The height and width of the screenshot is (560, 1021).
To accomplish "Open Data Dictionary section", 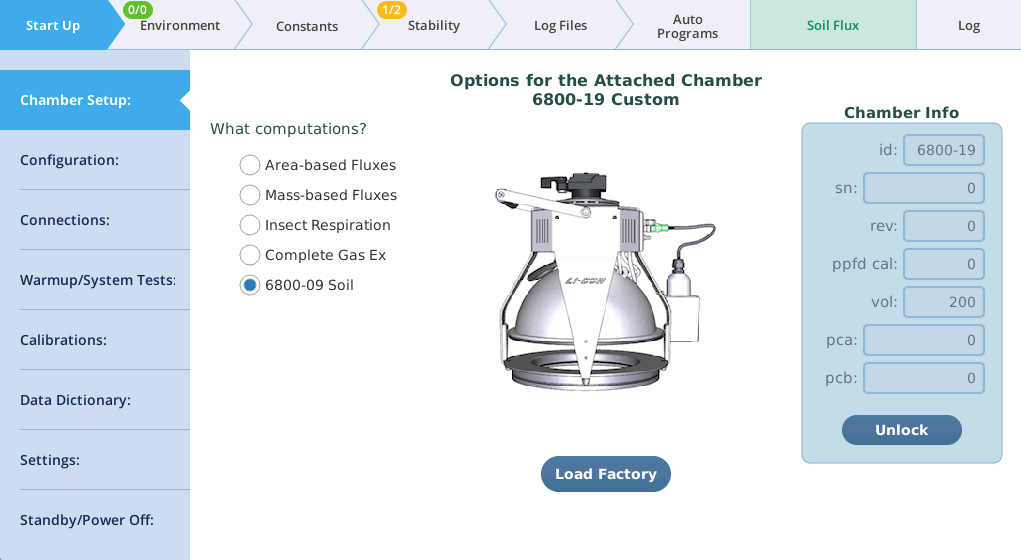I will click(95, 400).
